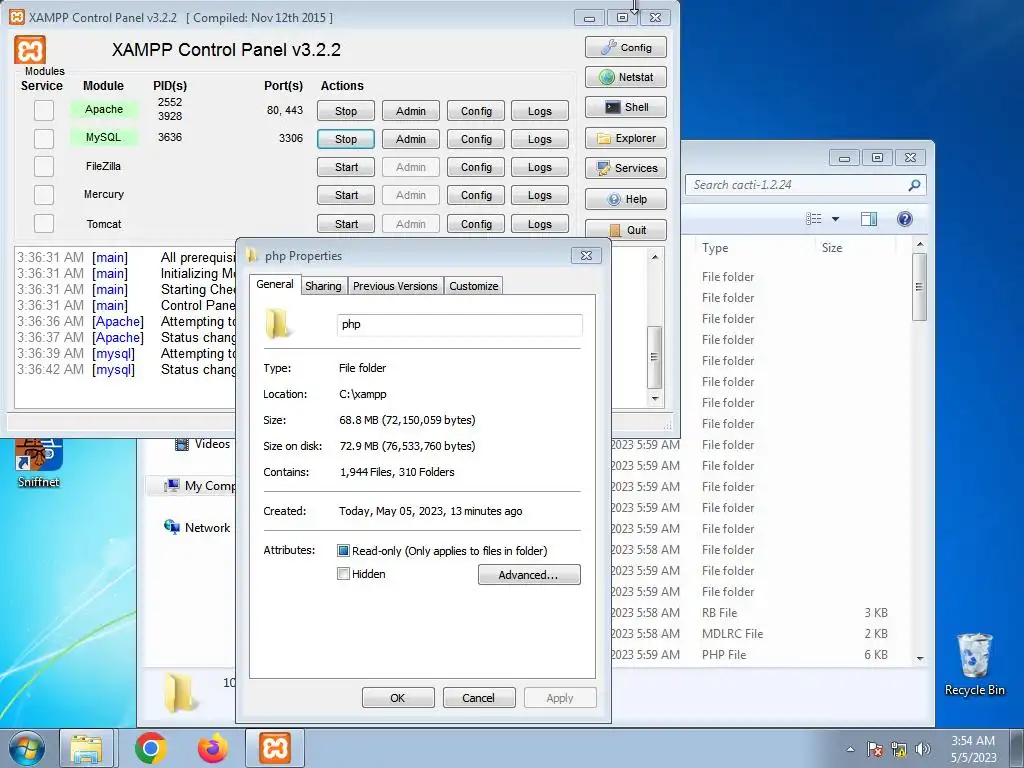This screenshot has width=1024, height=768.
Task: Open the Recycle Bin on the desktop
Action: click(x=974, y=664)
